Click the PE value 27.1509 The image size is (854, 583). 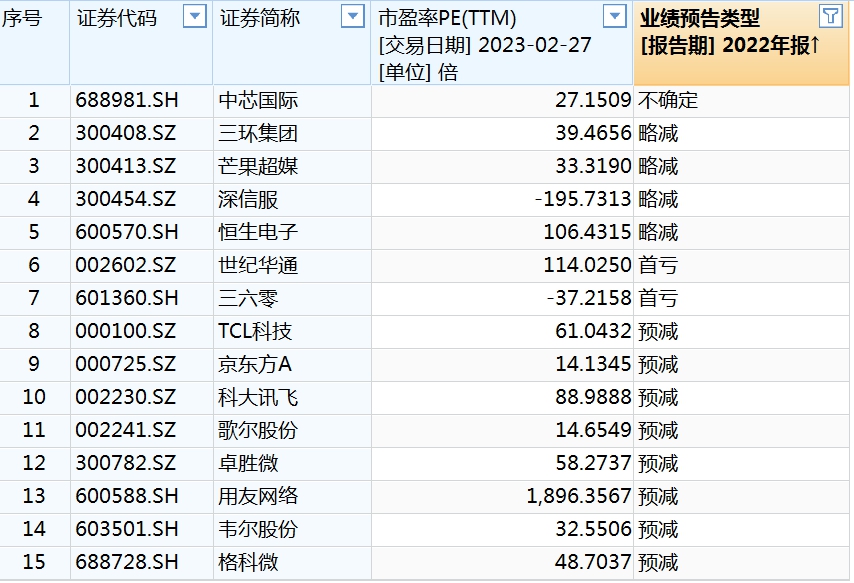click(593, 100)
